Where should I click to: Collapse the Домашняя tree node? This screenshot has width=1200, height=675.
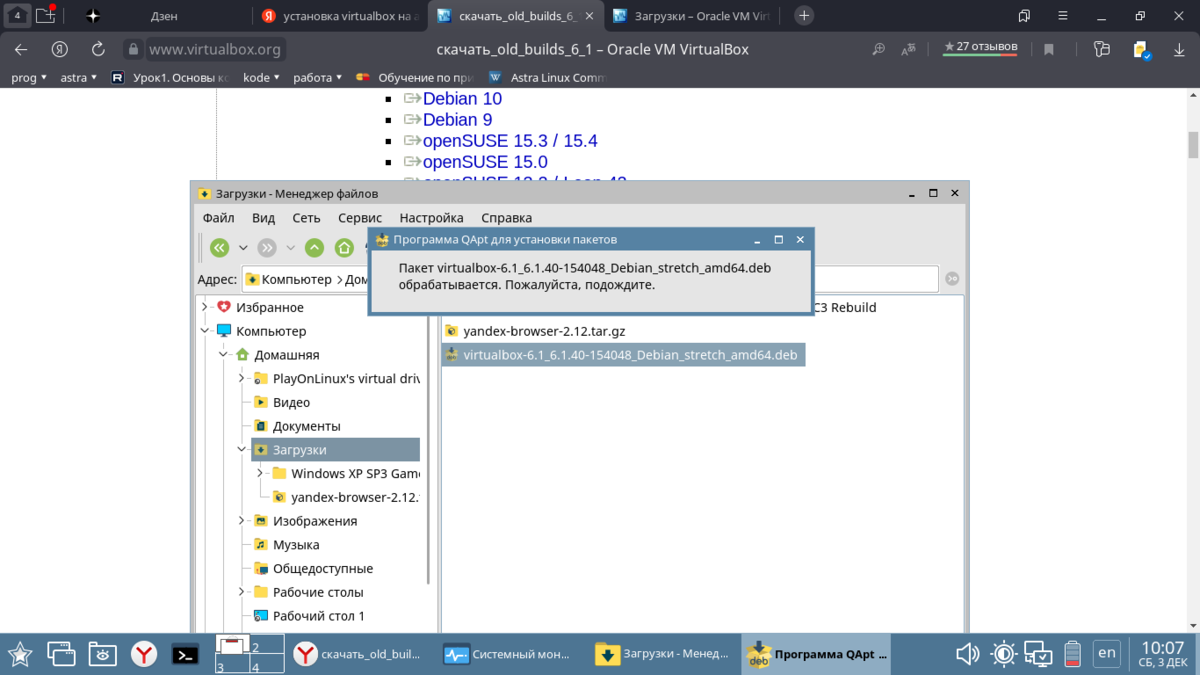point(223,355)
